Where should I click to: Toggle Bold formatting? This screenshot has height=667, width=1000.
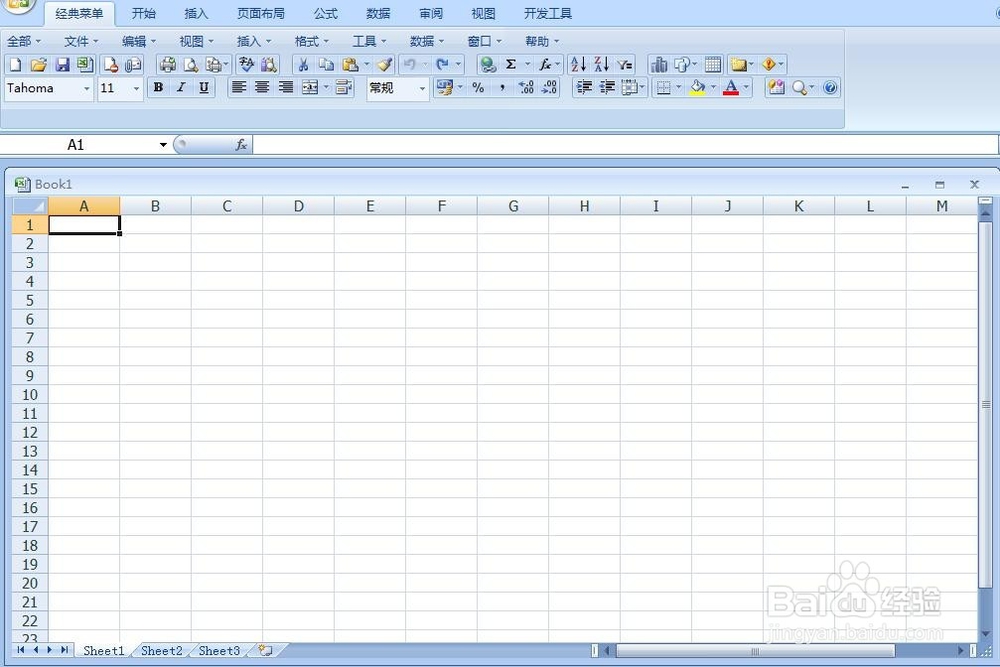pyautogui.click(x=158, y=88)
